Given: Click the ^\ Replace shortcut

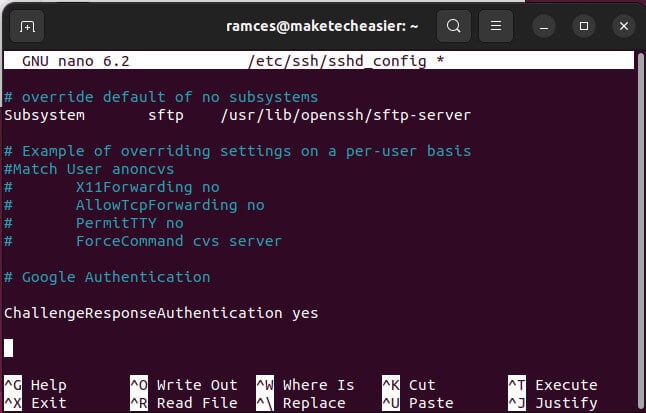Looking at the screenshot, I should [x=301, y=403].
